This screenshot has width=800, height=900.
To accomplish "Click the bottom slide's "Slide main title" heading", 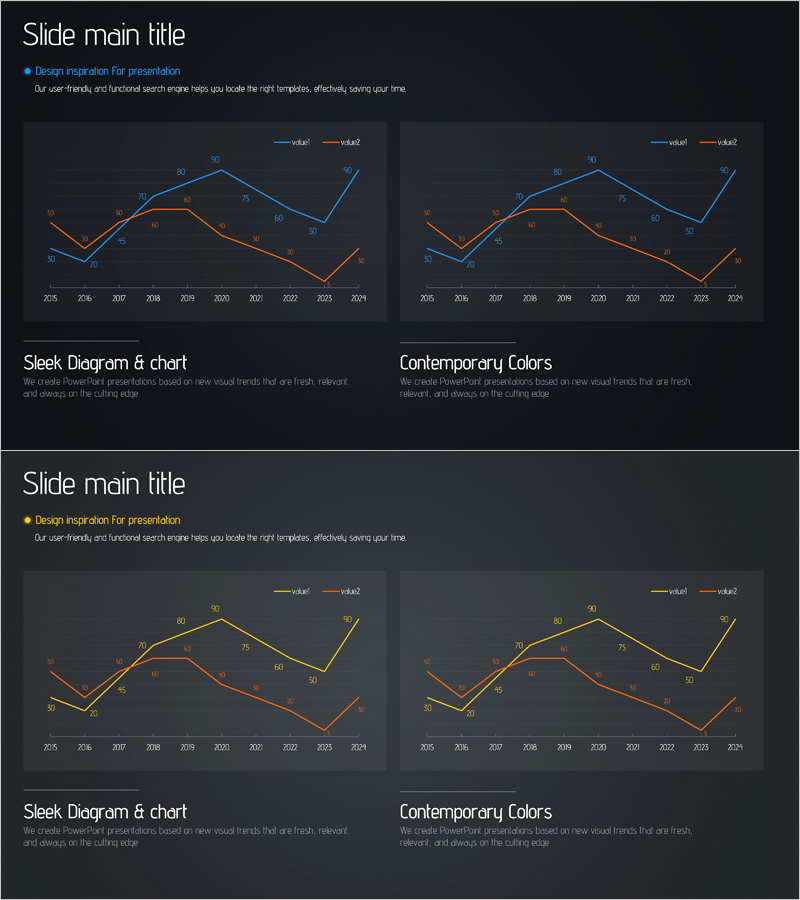I will click(x=104, y=484).
